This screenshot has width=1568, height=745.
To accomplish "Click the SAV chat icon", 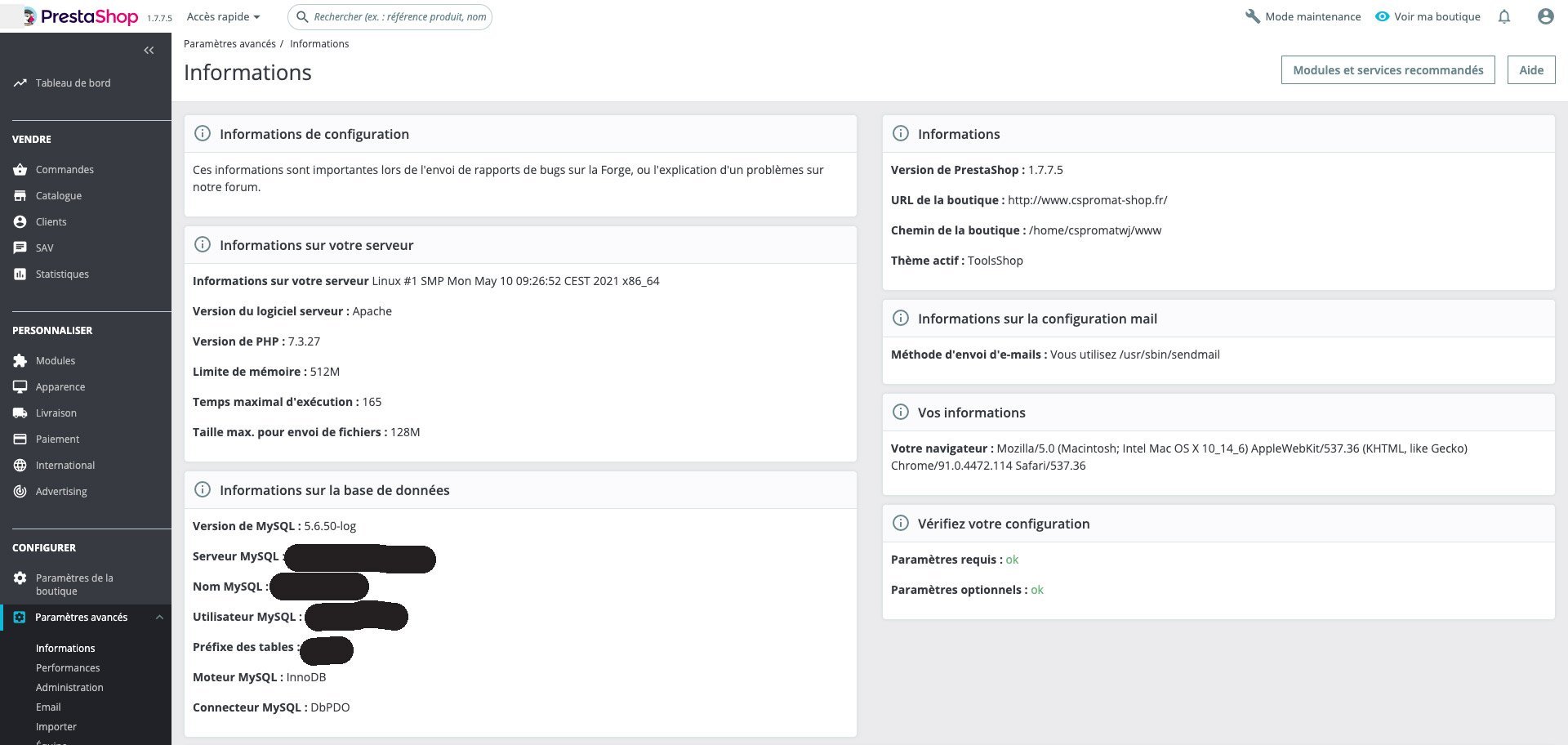I will point(20,248).
